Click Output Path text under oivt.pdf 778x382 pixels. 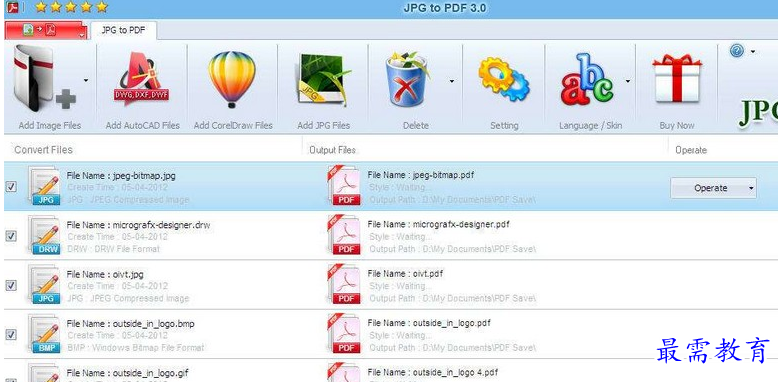[x=453, y=298]
